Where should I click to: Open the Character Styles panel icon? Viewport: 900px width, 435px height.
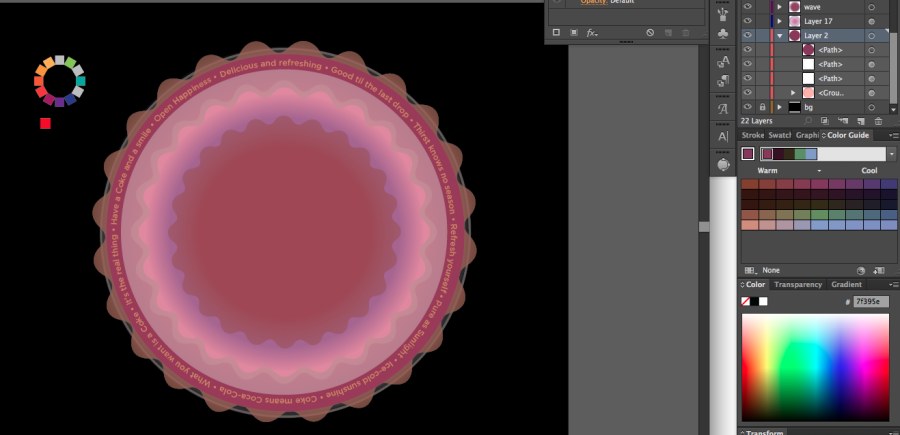click(x=723, y=62)
